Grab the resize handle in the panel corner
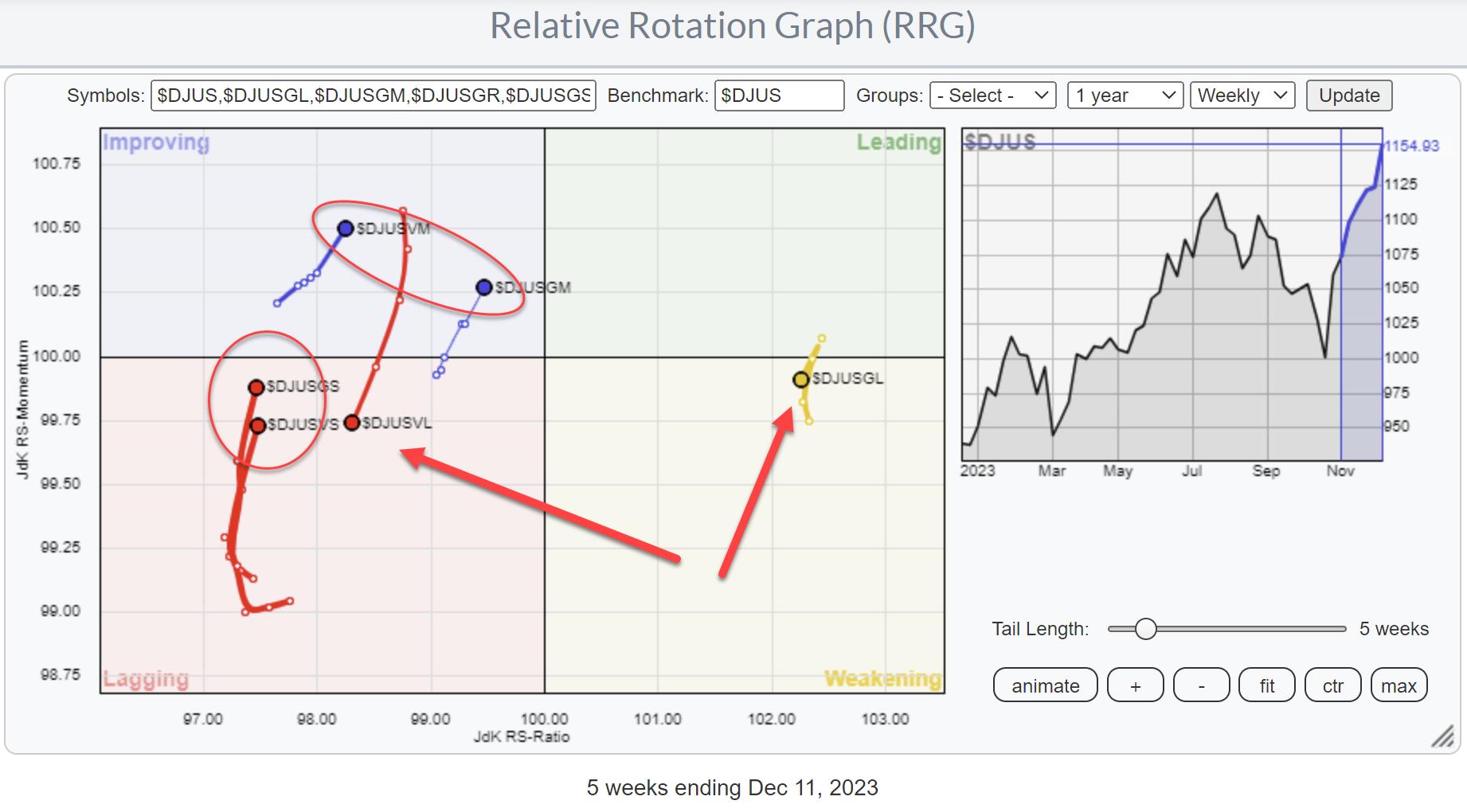The image size is (1467, 812). (x=1442, y=737)
